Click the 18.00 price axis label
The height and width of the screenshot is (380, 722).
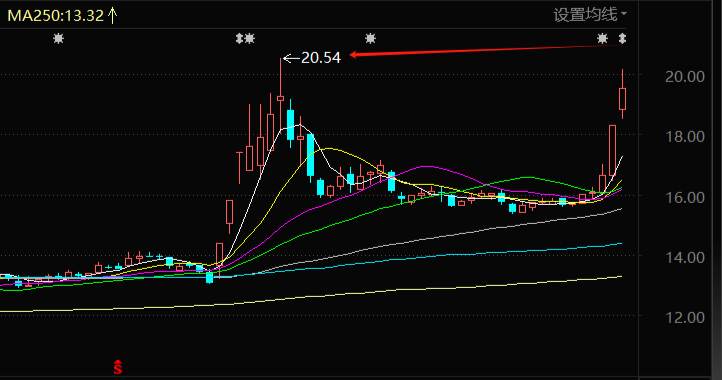tap(685, 137)
